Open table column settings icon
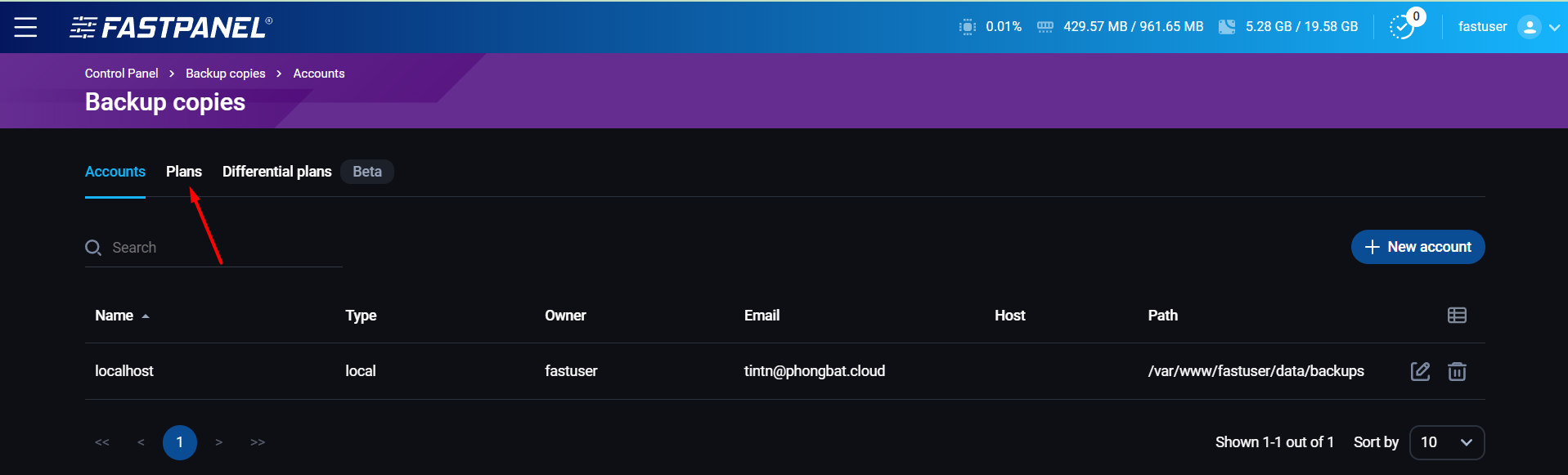The height and width of the screenshot is (475, 1568). (x=1457, y=316)
